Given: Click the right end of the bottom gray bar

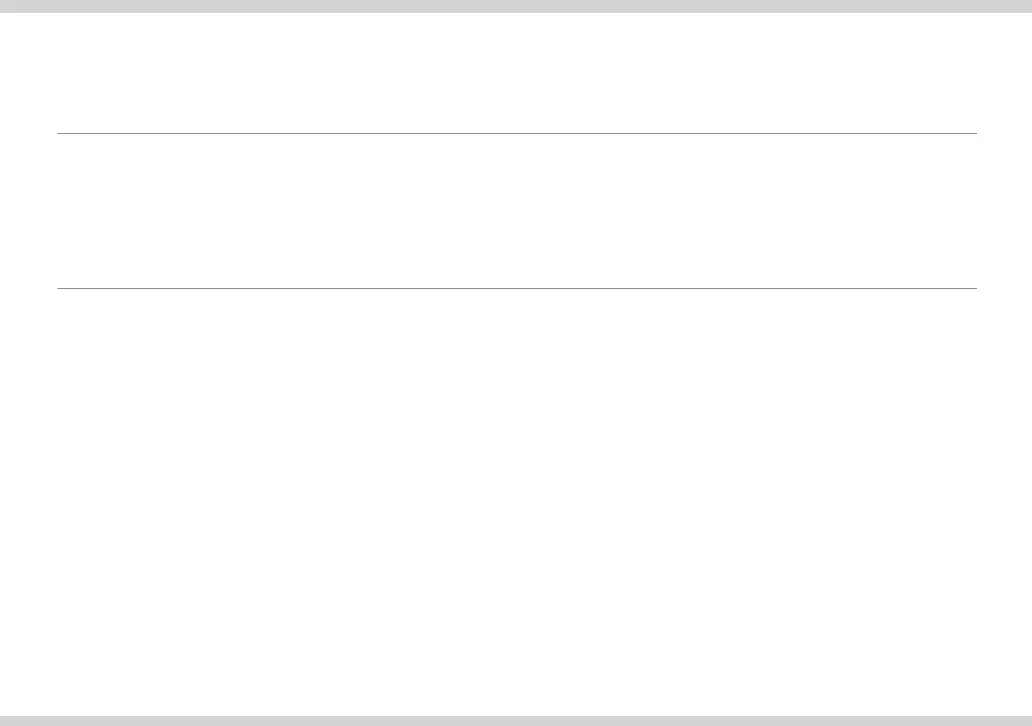Looking at the screenshot, I should click(1026, 720).
